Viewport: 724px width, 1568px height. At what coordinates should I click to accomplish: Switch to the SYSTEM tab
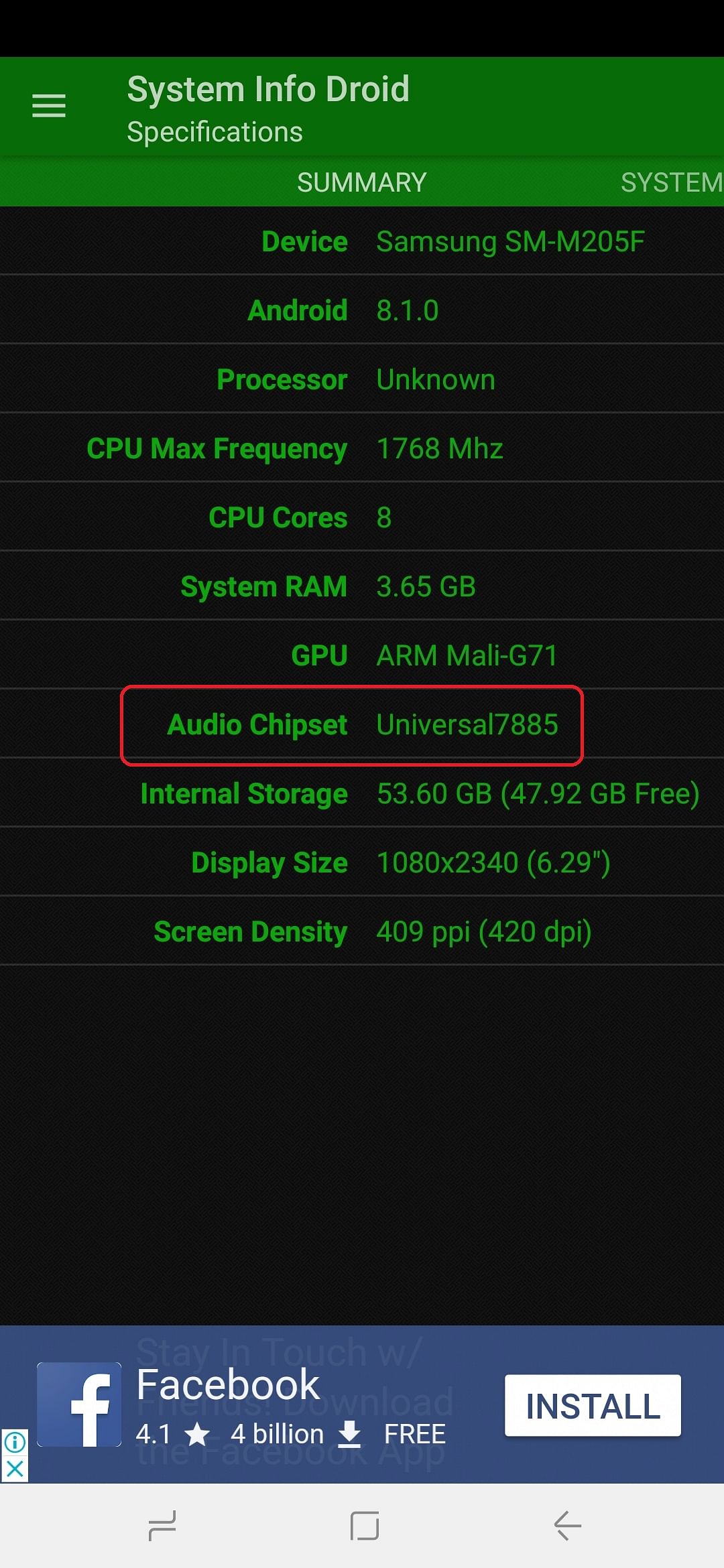tap(671, 183)
